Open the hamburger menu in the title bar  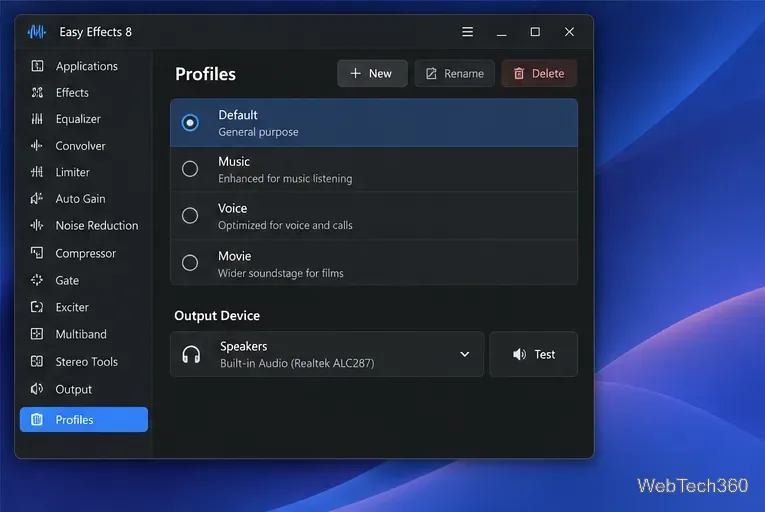(x=467, y=32)
